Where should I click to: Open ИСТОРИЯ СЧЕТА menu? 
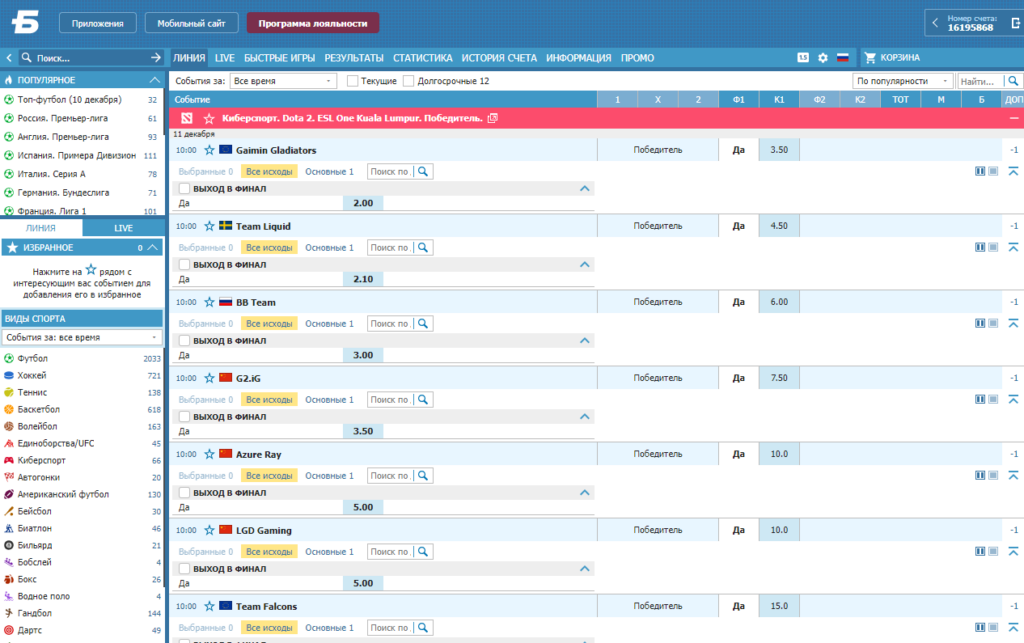[x=499, y=58]
